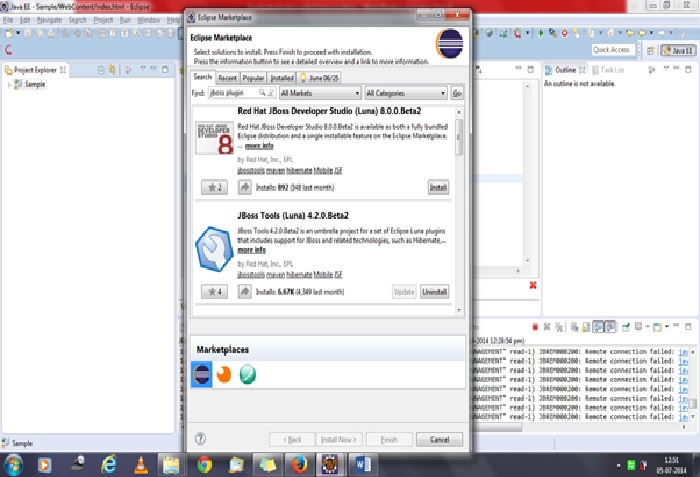Switch to the Task List tab
This screenshot has width=700, height=477.
pos(608,70)
